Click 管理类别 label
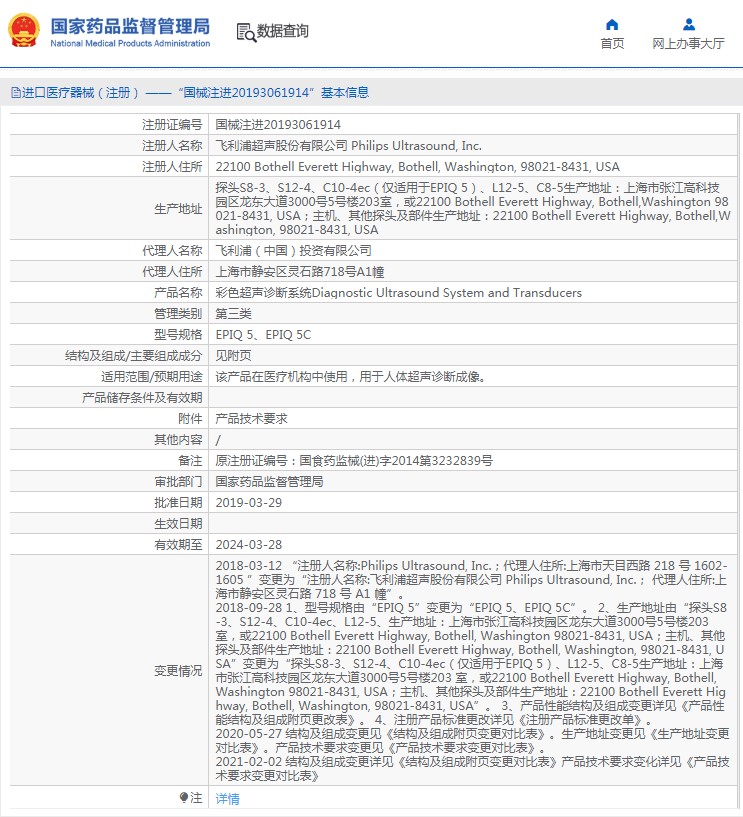 tap(178, 314)
